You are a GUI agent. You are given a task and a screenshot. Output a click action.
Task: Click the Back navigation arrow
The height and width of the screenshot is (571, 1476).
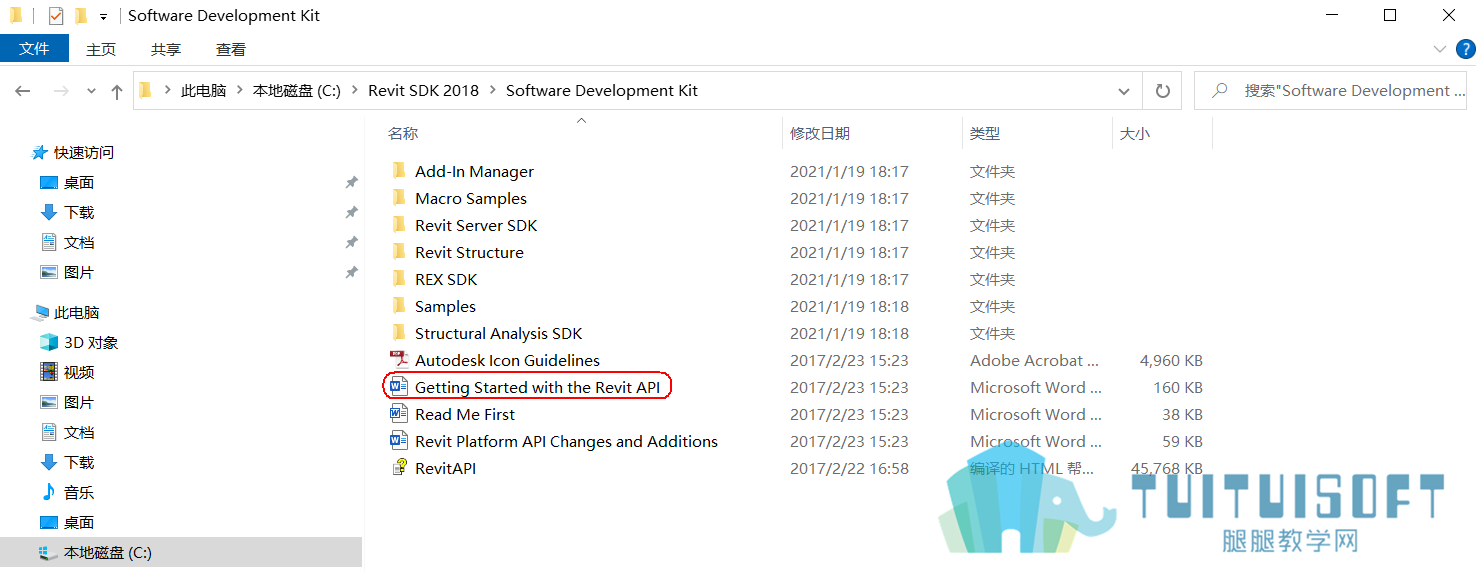(x=23, y=91)
